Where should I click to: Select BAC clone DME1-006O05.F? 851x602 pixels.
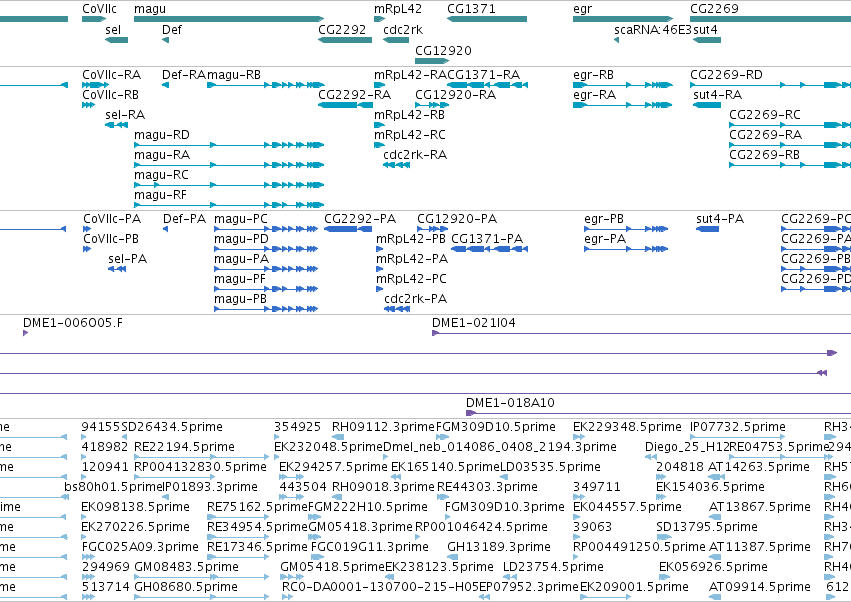click(73, 324)
